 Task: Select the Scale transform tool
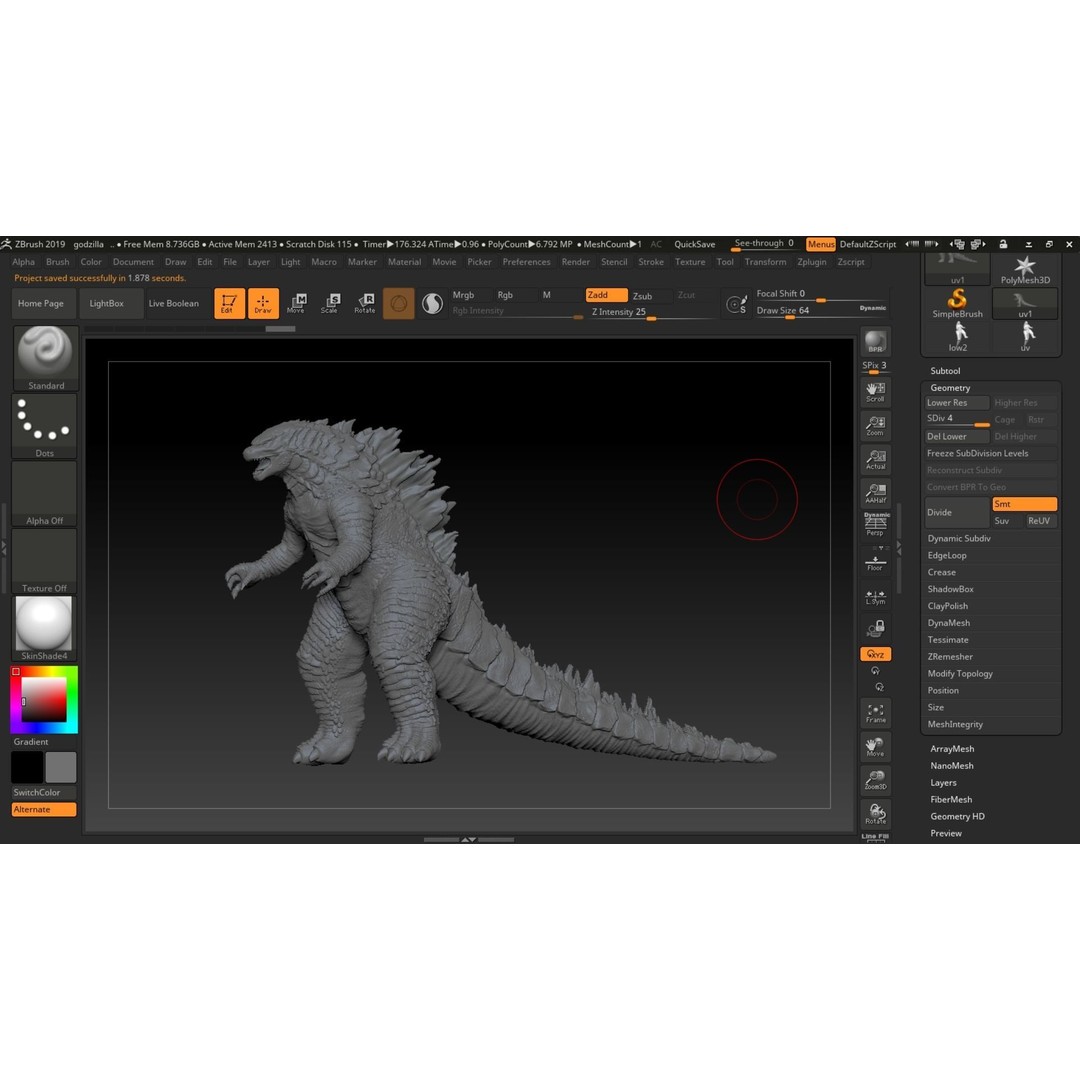coord(331,303)
